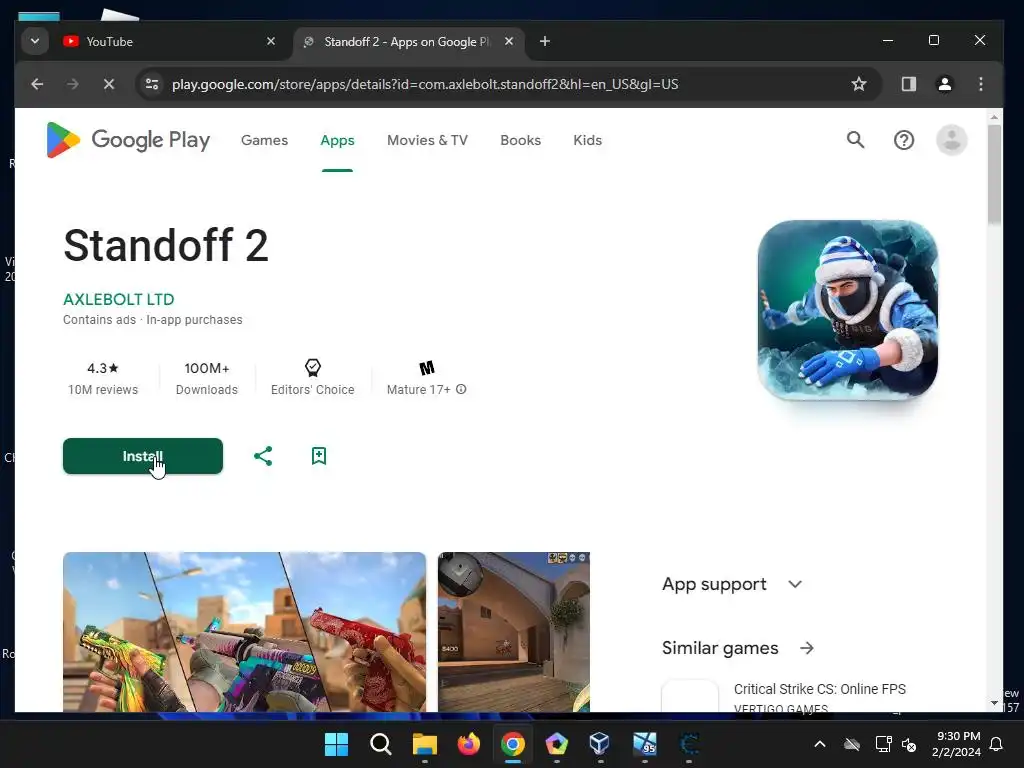Open the Kids section

[x=588, y=140]
